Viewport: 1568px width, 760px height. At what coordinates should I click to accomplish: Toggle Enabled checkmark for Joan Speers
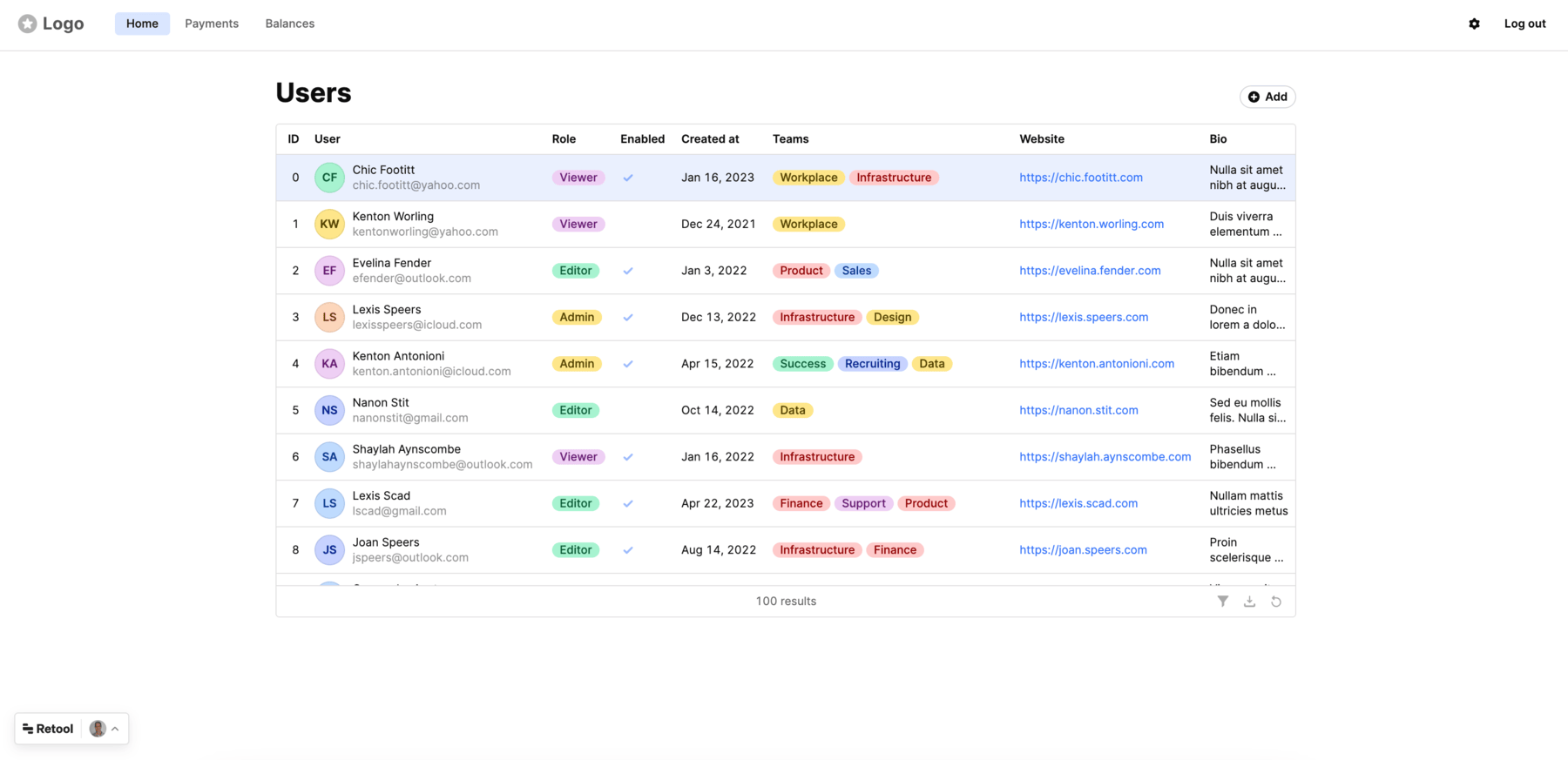point(628,550)
